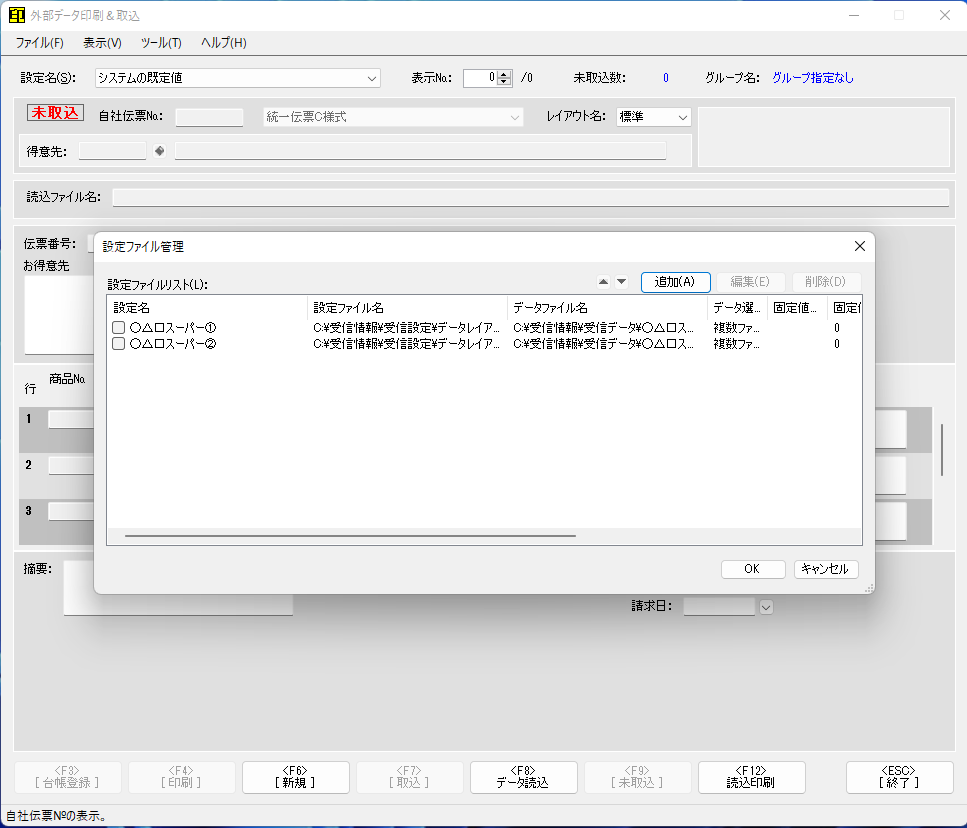Tick the checkbox for ○△□スーパー②
Viewport: 967px width, 828px height.
(x=118, y=343)
